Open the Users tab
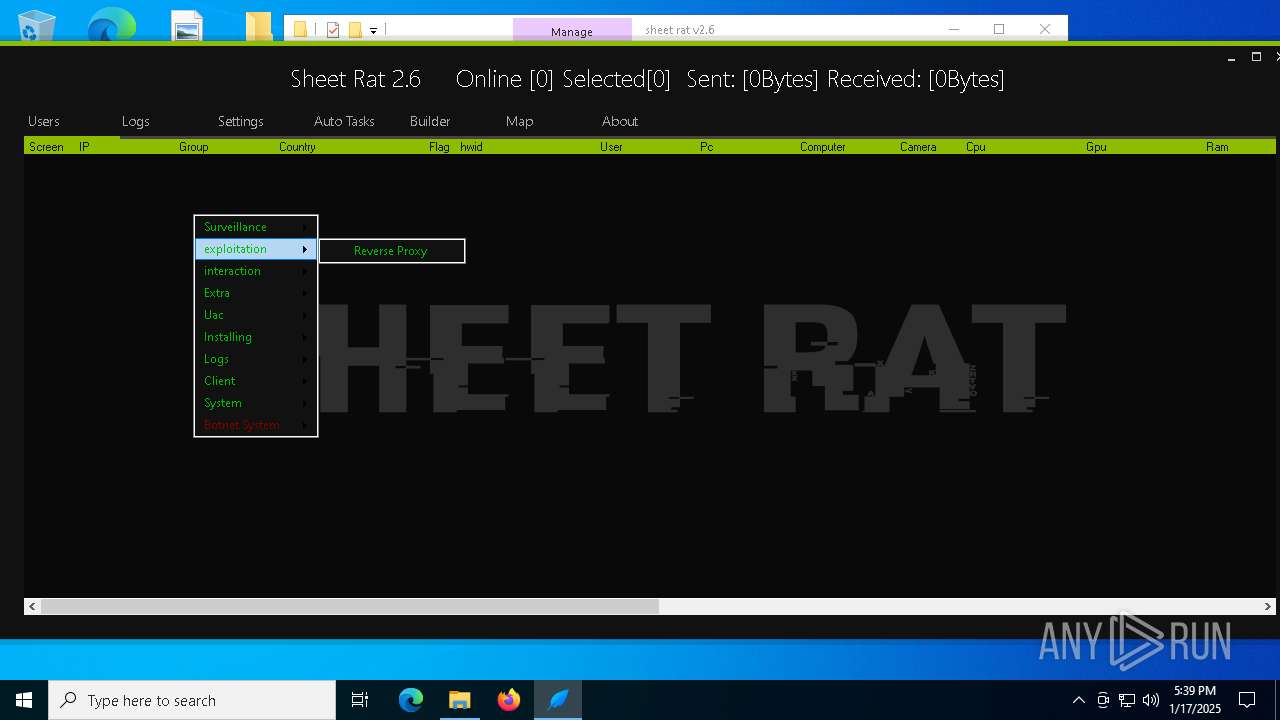This screenshot has width=1280, height=720. click(44, 121)
